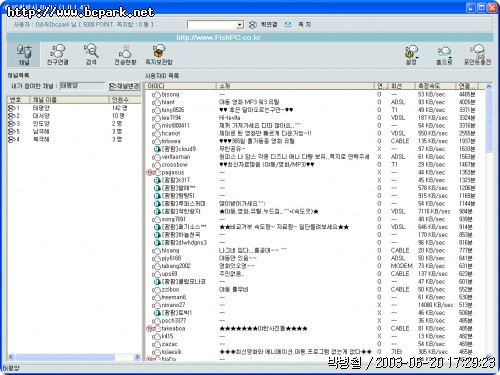This screenshot has height=375, width=500.
Task: Sort channel list by 번호 column header
Action: point(18,99)
